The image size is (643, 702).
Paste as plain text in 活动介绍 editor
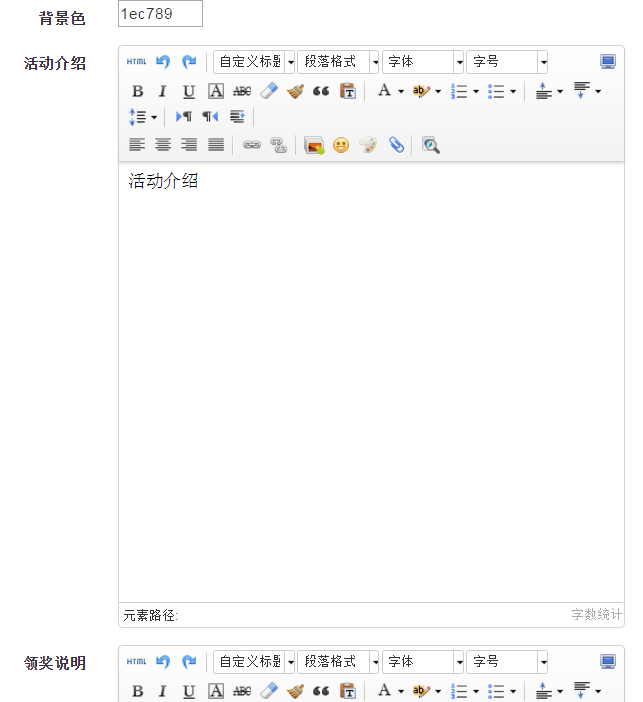click(x=348, y=91)
